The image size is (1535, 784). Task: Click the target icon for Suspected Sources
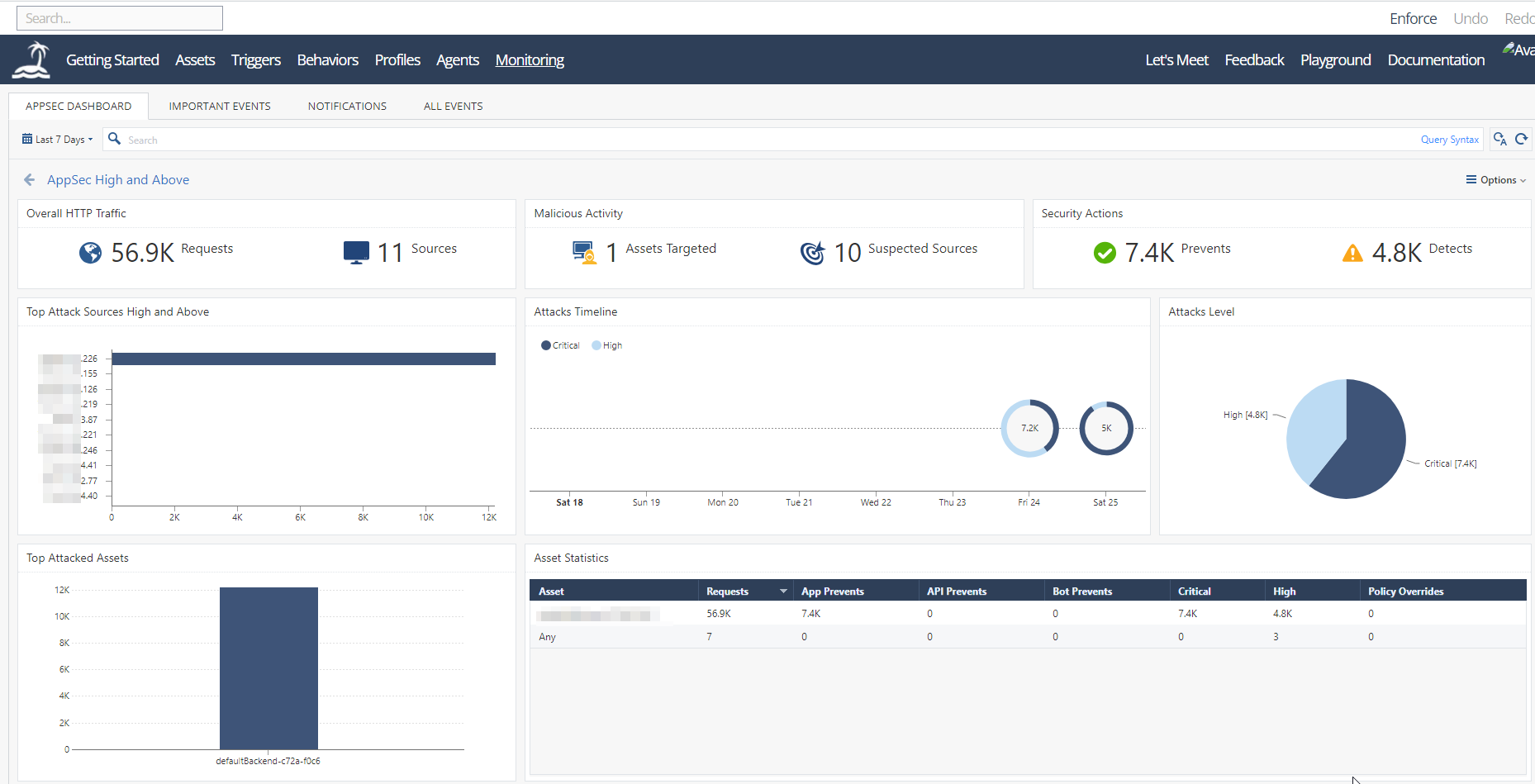click(813, 253)
